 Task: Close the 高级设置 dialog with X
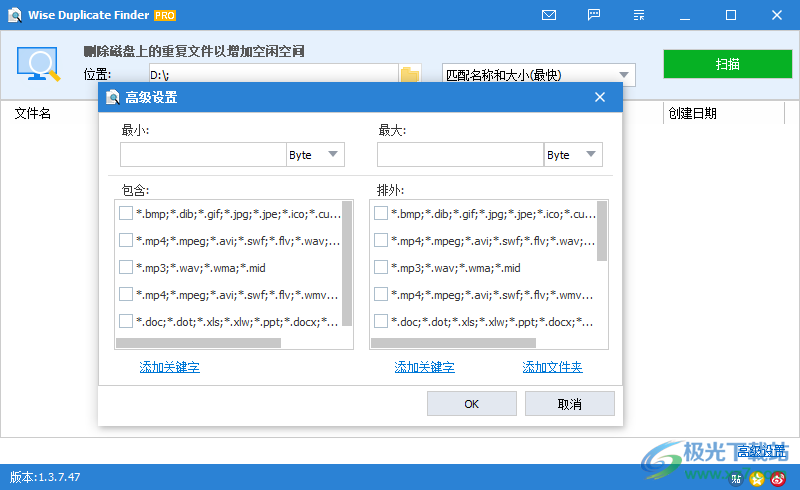point(600,97)
